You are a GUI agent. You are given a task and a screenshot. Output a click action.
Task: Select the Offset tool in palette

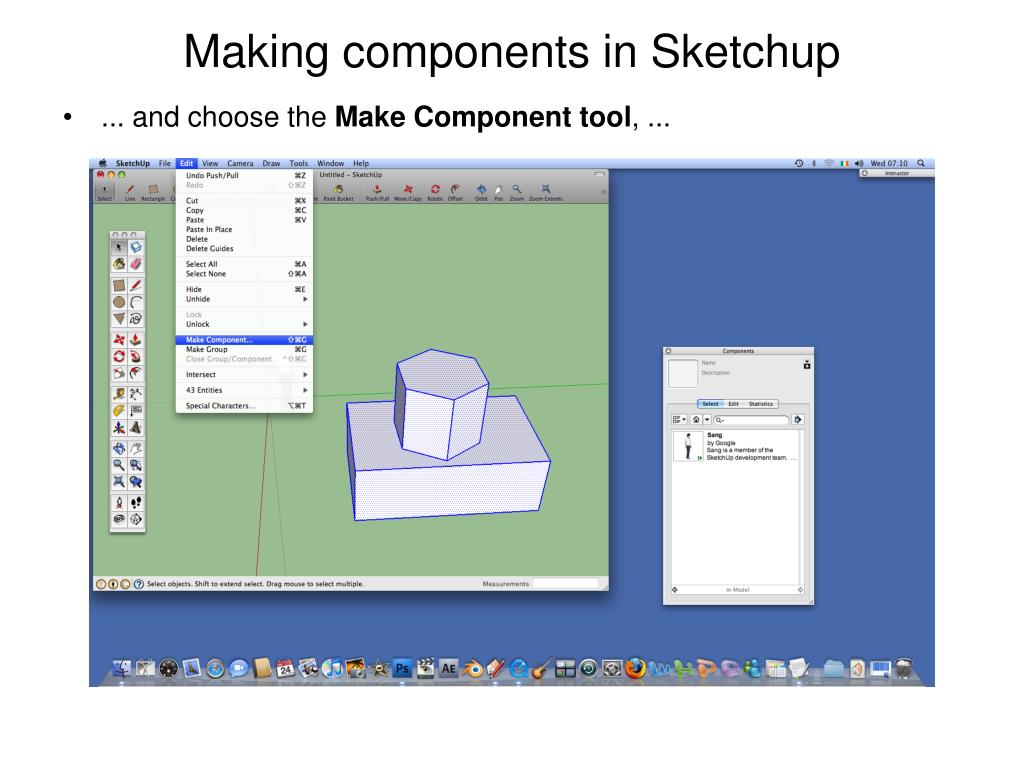[136, 373]
